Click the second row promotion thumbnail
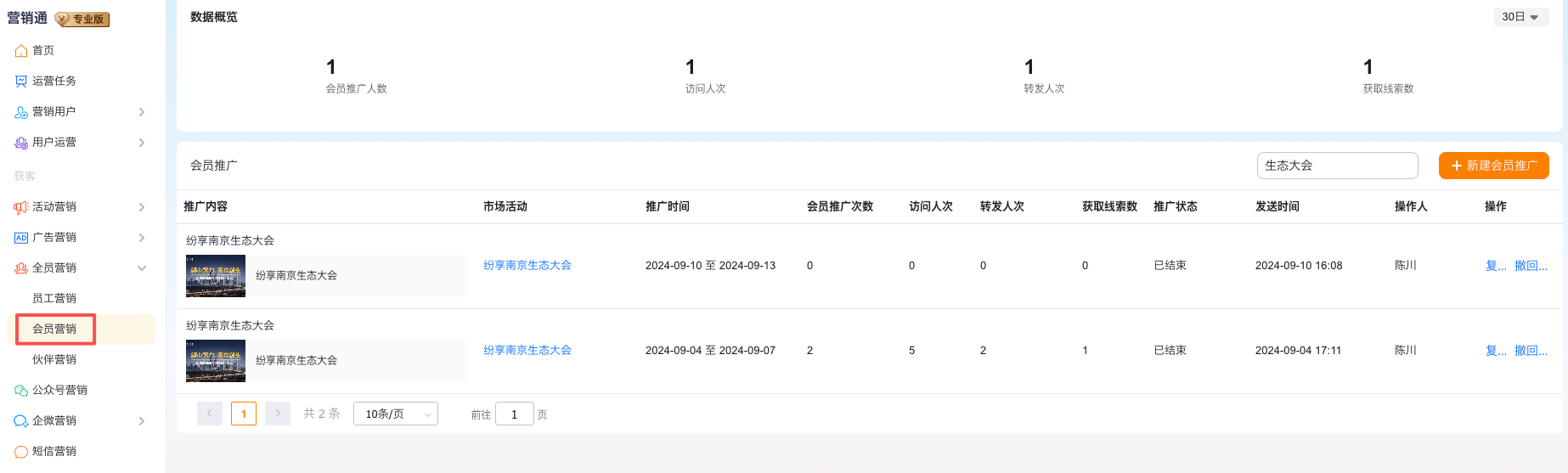1568x473 pixels. pyautogui.click(x=216, y=361)
